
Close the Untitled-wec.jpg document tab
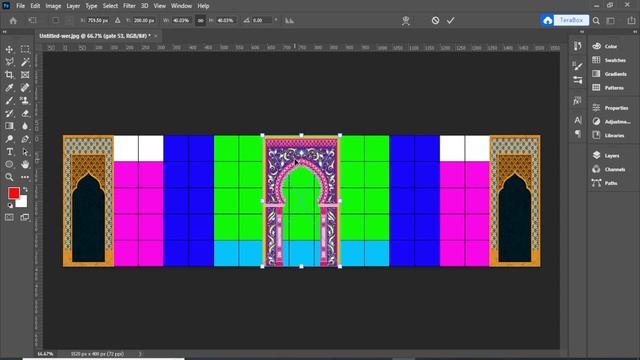tap(156, 36)
